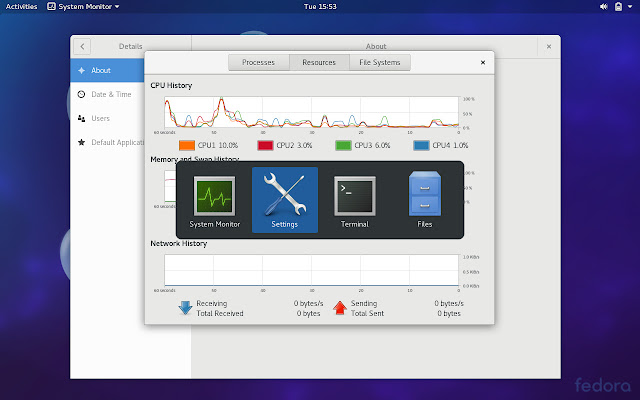Click the battery icon in top bar
This screenshot has width=640, height=400.
tap(619, 7)
